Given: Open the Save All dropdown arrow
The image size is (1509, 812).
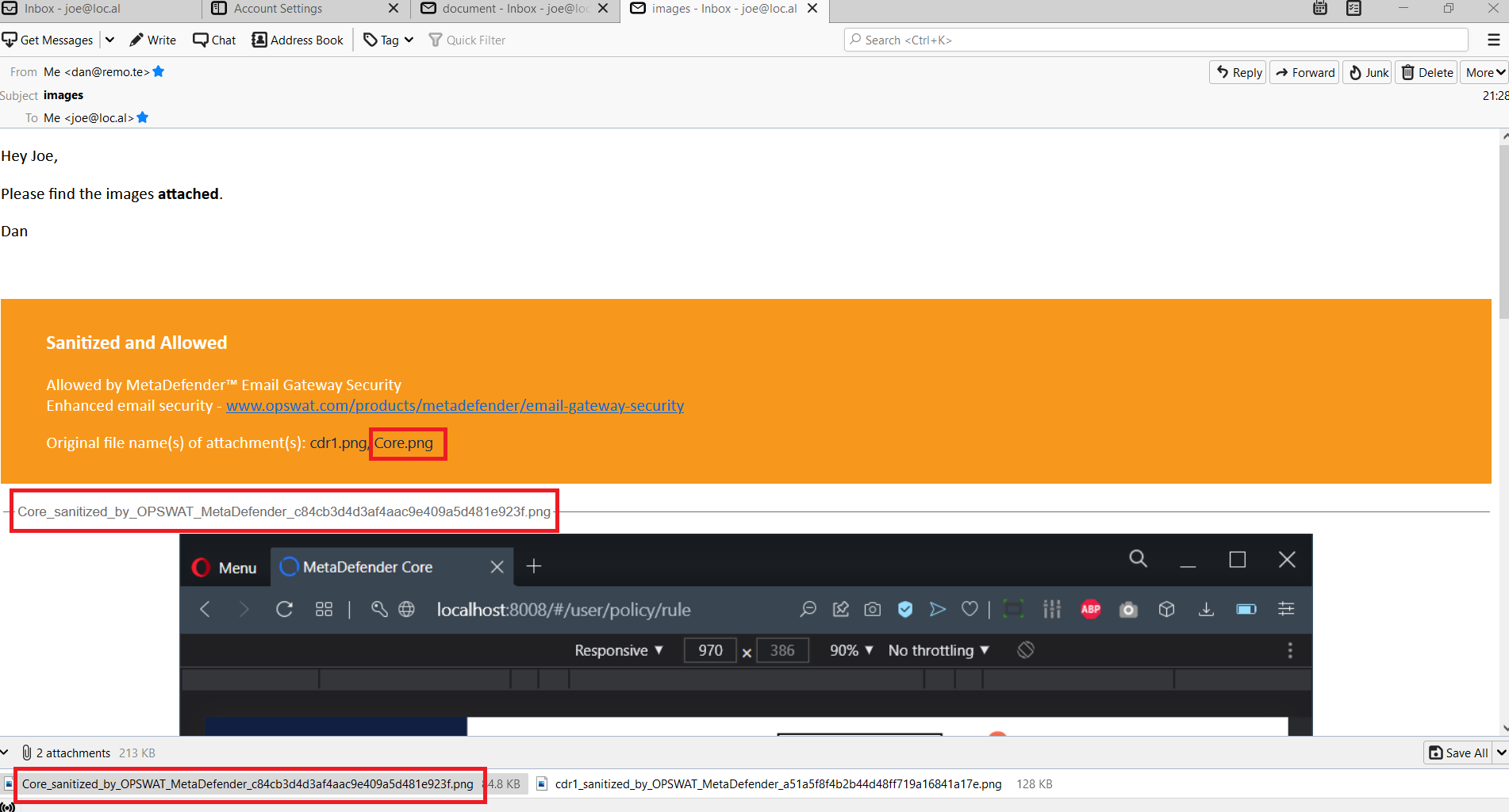Looking at the screenshot, I should [x=1501, y=753].
